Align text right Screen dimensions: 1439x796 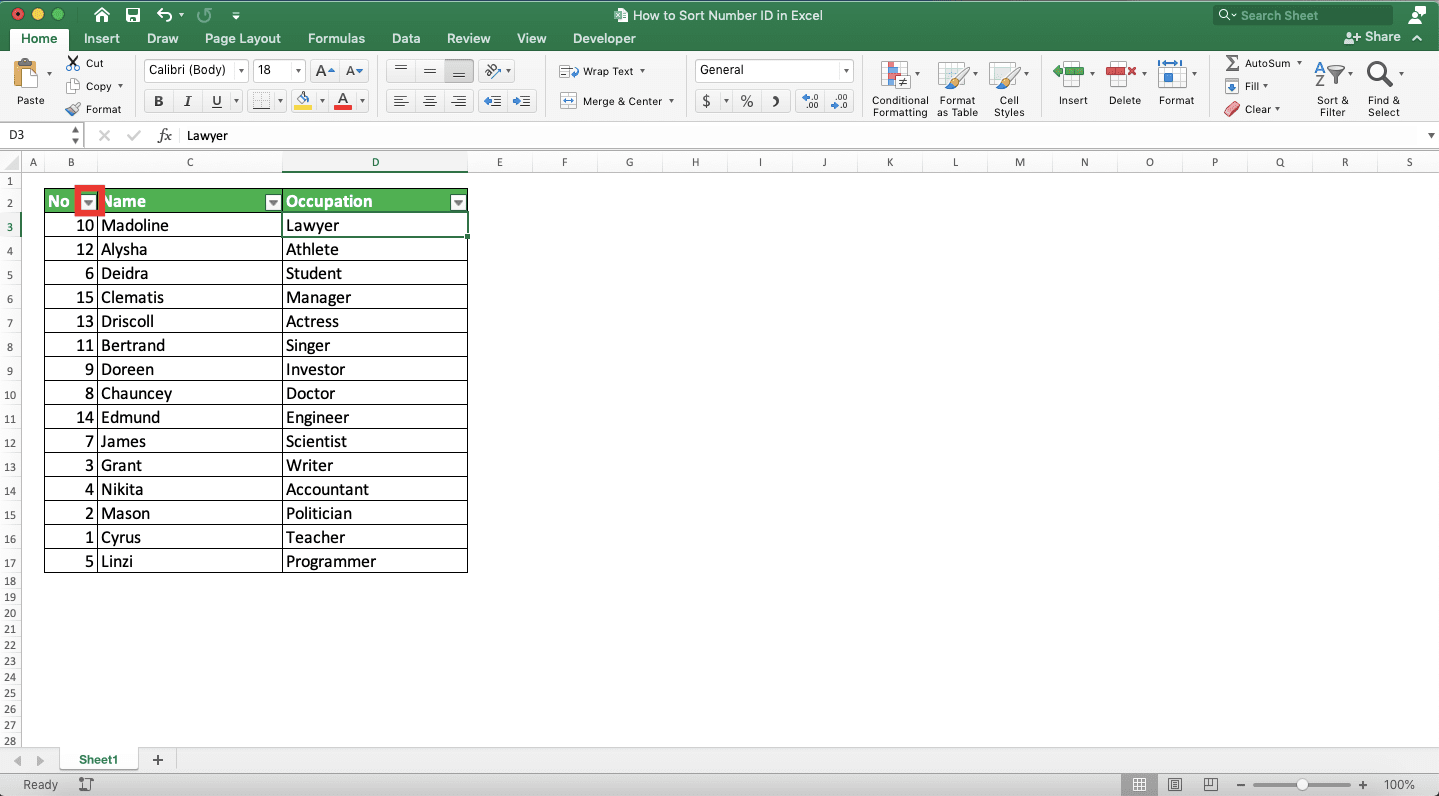459,101
